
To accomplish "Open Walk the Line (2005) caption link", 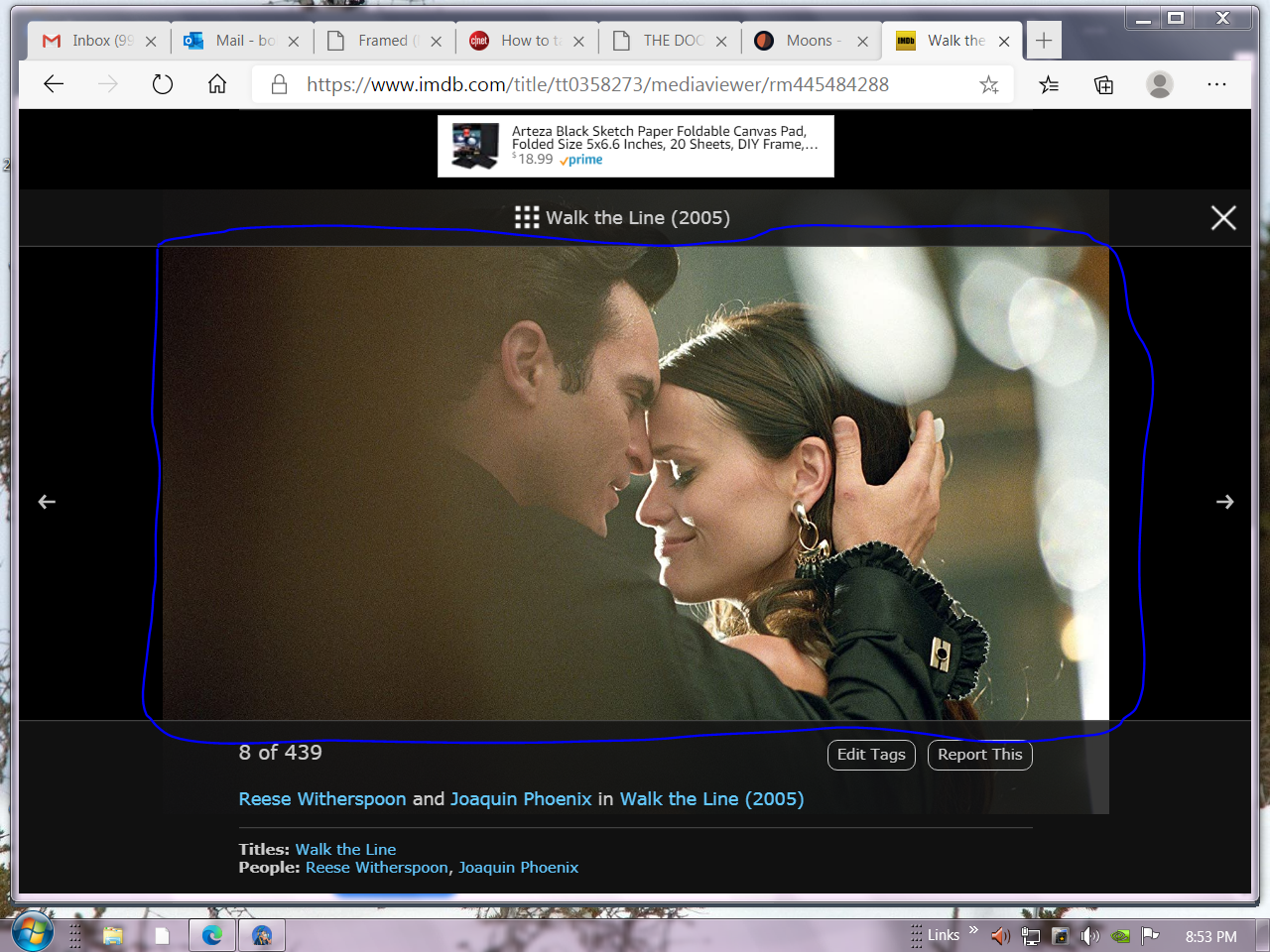I will click(711, 799).
